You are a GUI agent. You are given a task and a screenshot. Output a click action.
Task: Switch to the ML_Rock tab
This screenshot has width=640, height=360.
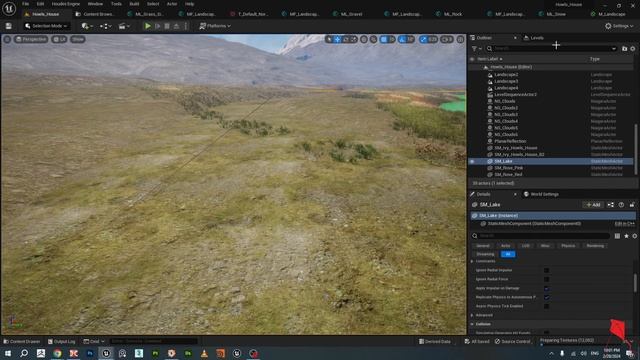[453, 14]
